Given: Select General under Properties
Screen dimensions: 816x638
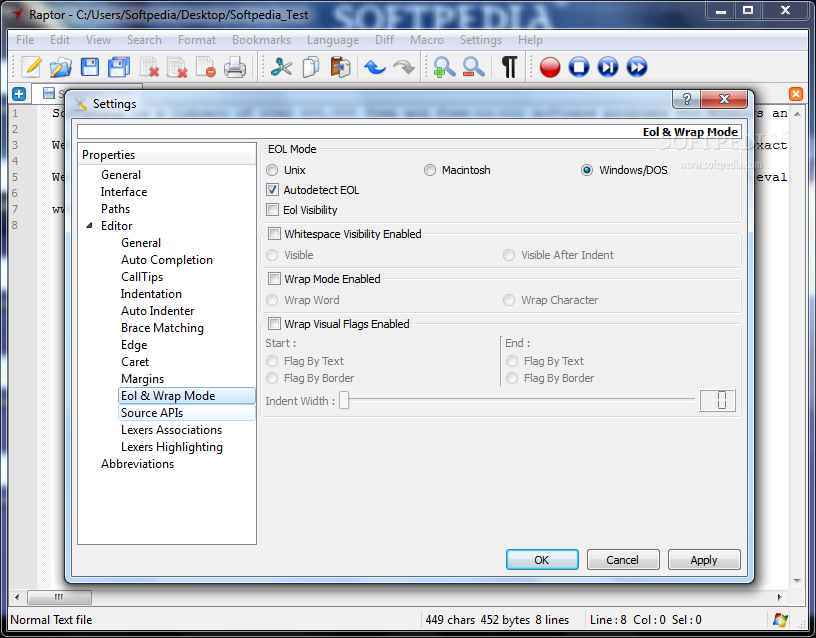Looking at the screenshot, I should point(121,175).
